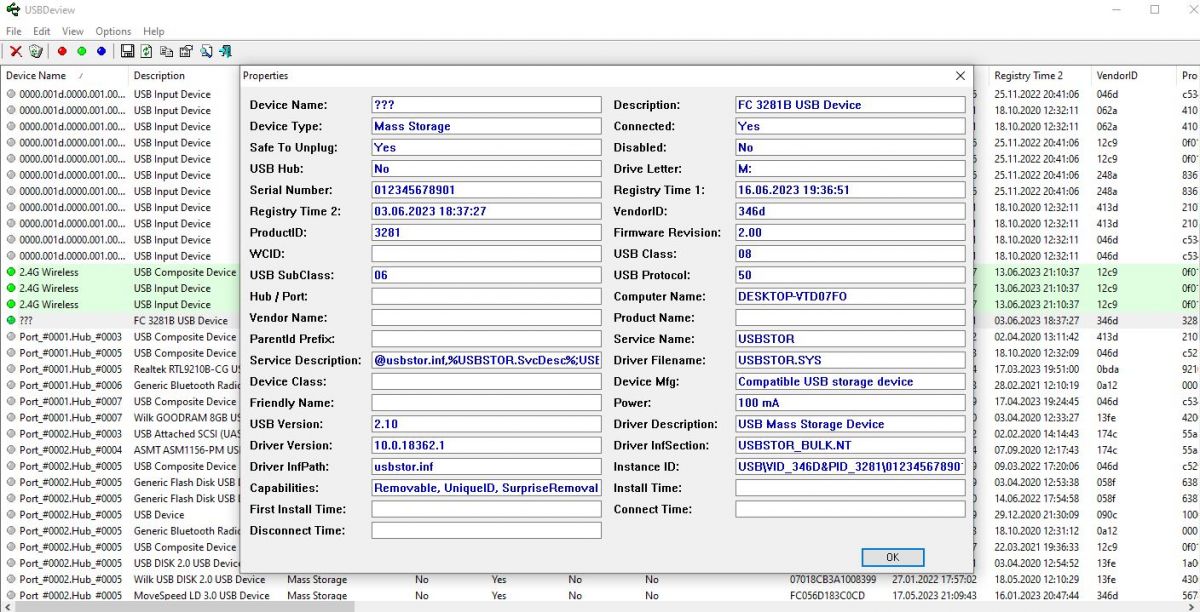
Task: Click the Power field showing 100 mA
Action: (850, 403)
